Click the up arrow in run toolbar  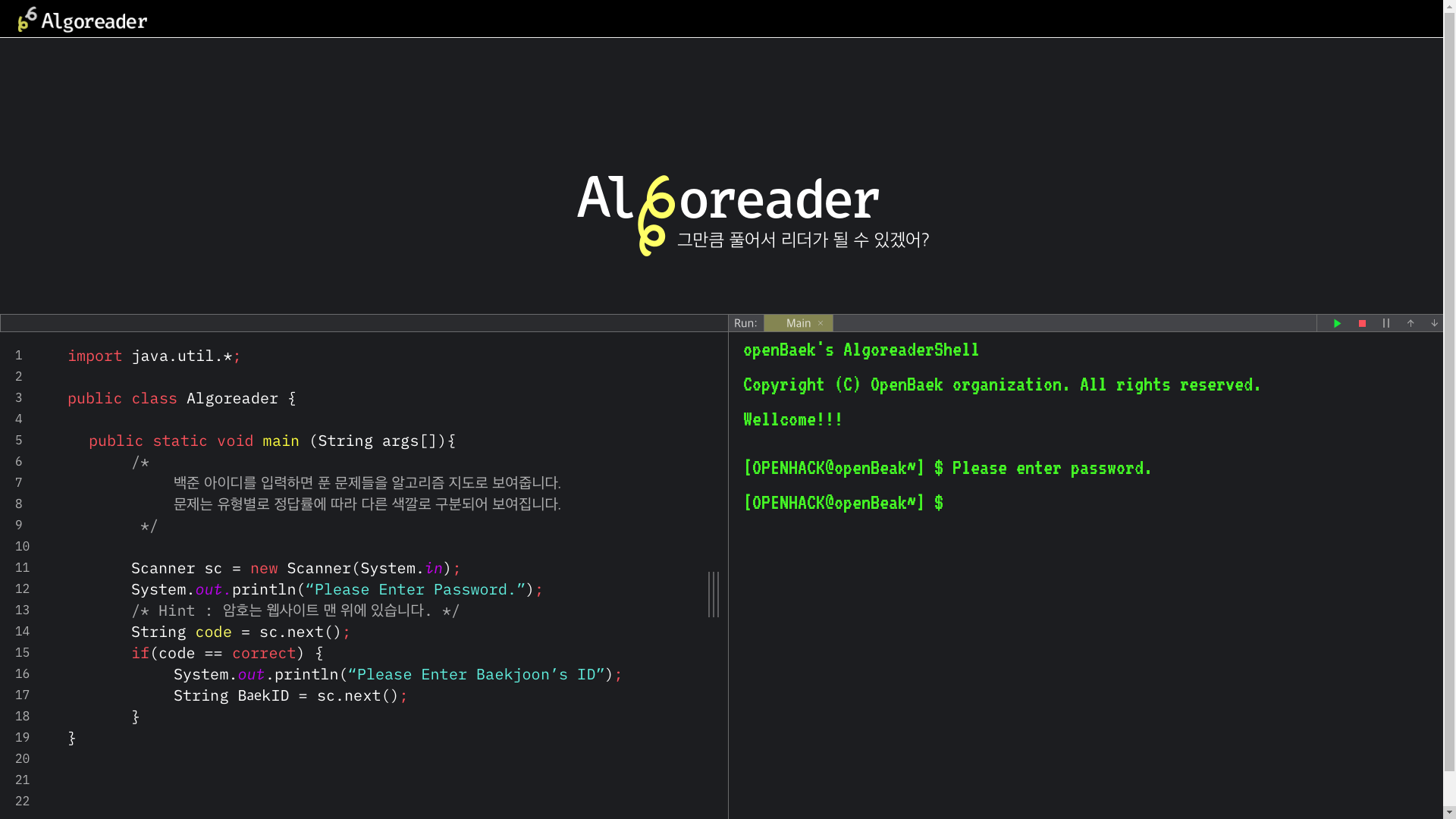click(1410, 323)
